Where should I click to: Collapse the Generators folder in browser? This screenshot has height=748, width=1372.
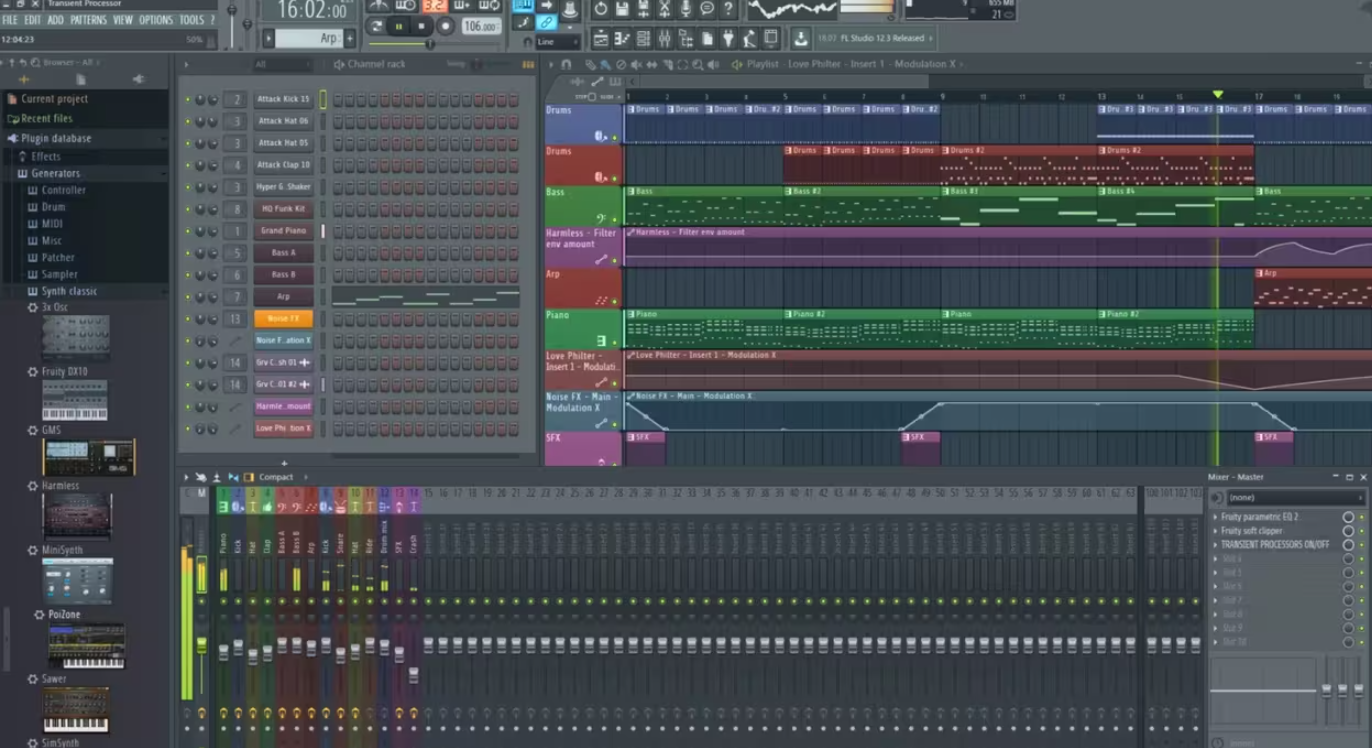pyautogui.click(x=55, y=173)
